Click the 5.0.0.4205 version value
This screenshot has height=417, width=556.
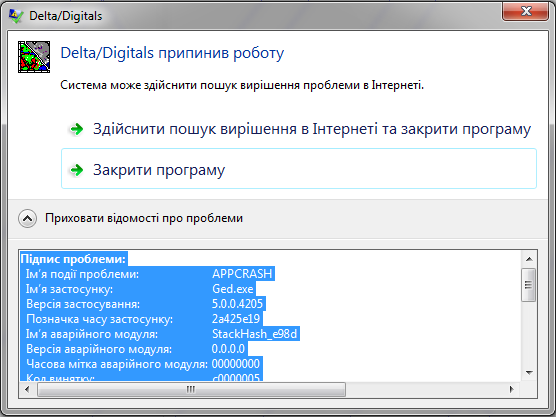(237, 304)
